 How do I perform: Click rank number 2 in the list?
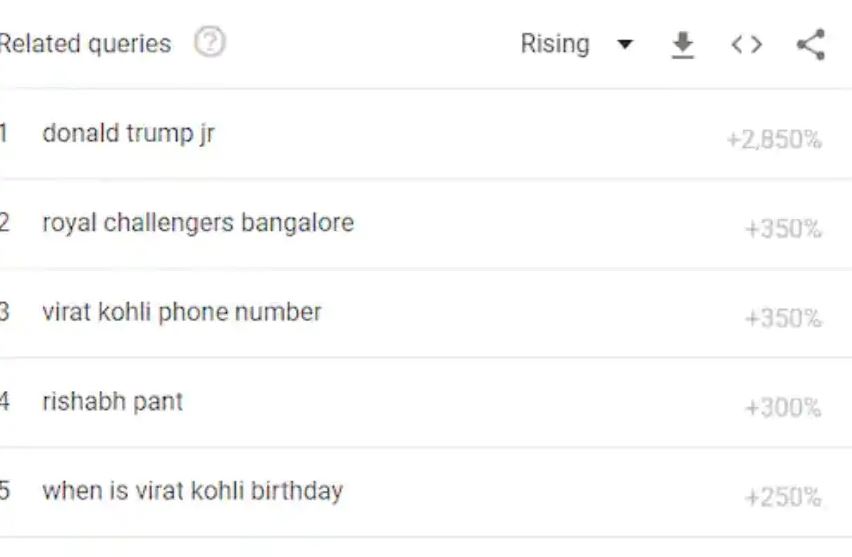pos(5,222)
